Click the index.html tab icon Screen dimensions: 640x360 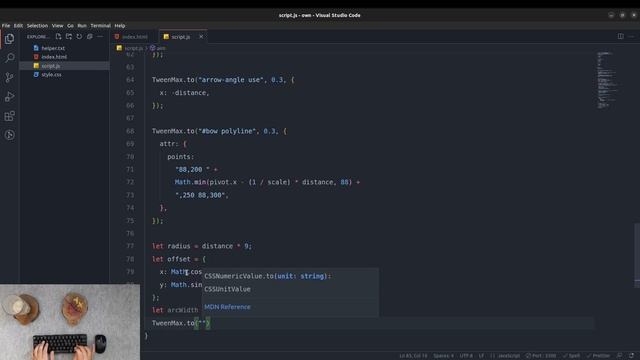[117, 37]
